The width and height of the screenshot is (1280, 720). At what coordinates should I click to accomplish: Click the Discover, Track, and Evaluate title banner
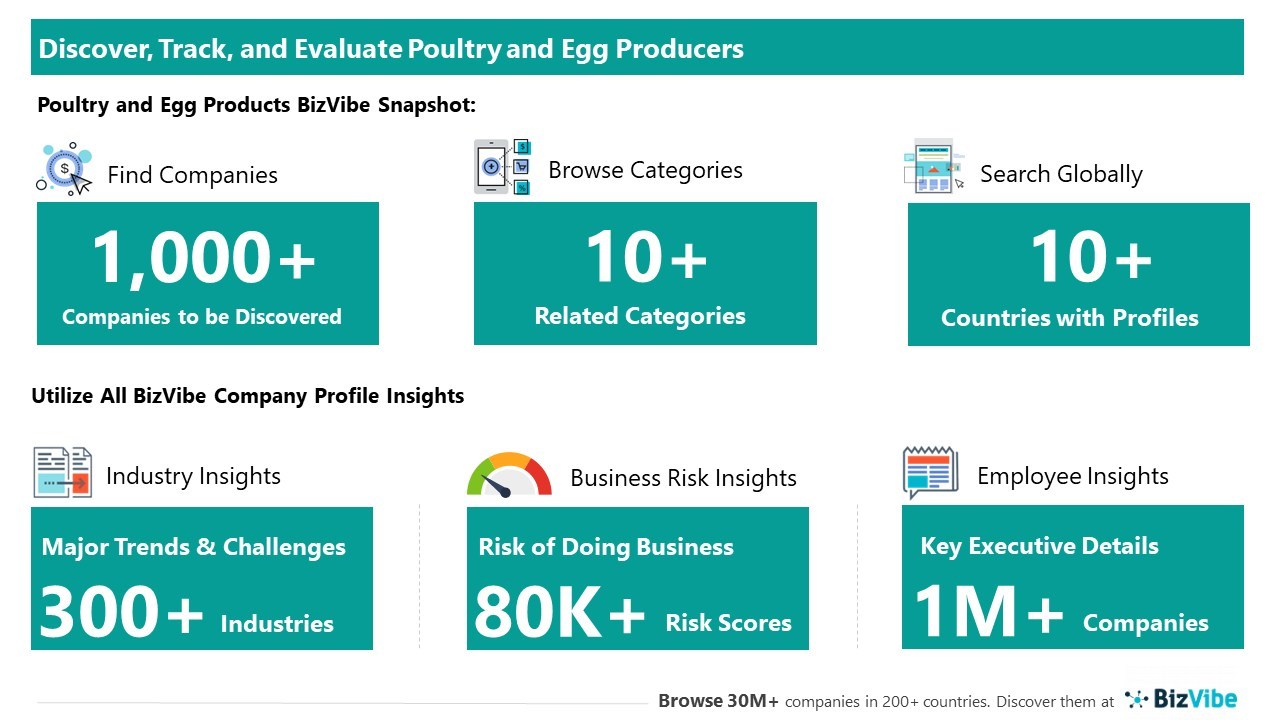637,48
